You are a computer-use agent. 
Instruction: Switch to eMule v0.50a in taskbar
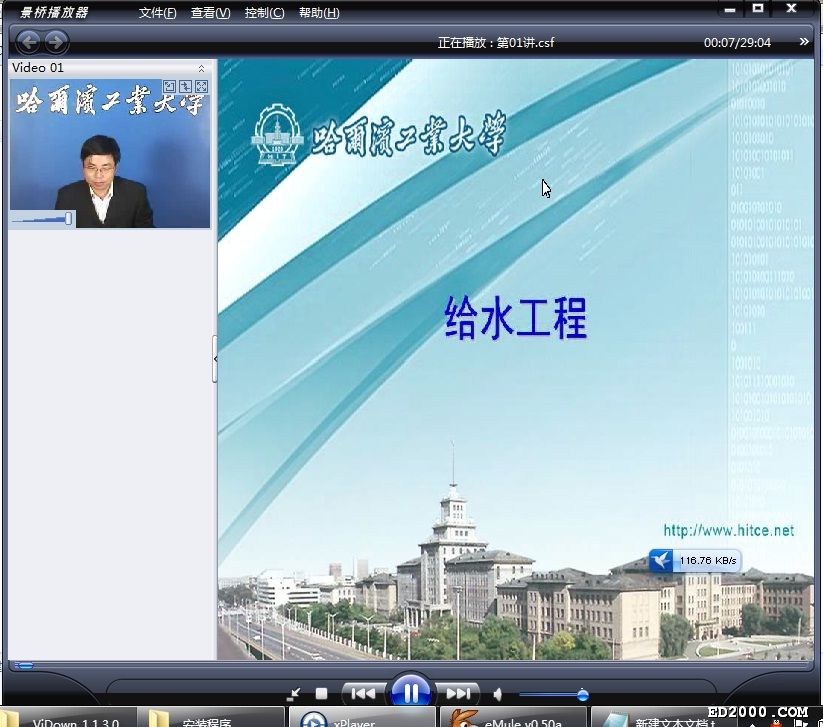513,718
